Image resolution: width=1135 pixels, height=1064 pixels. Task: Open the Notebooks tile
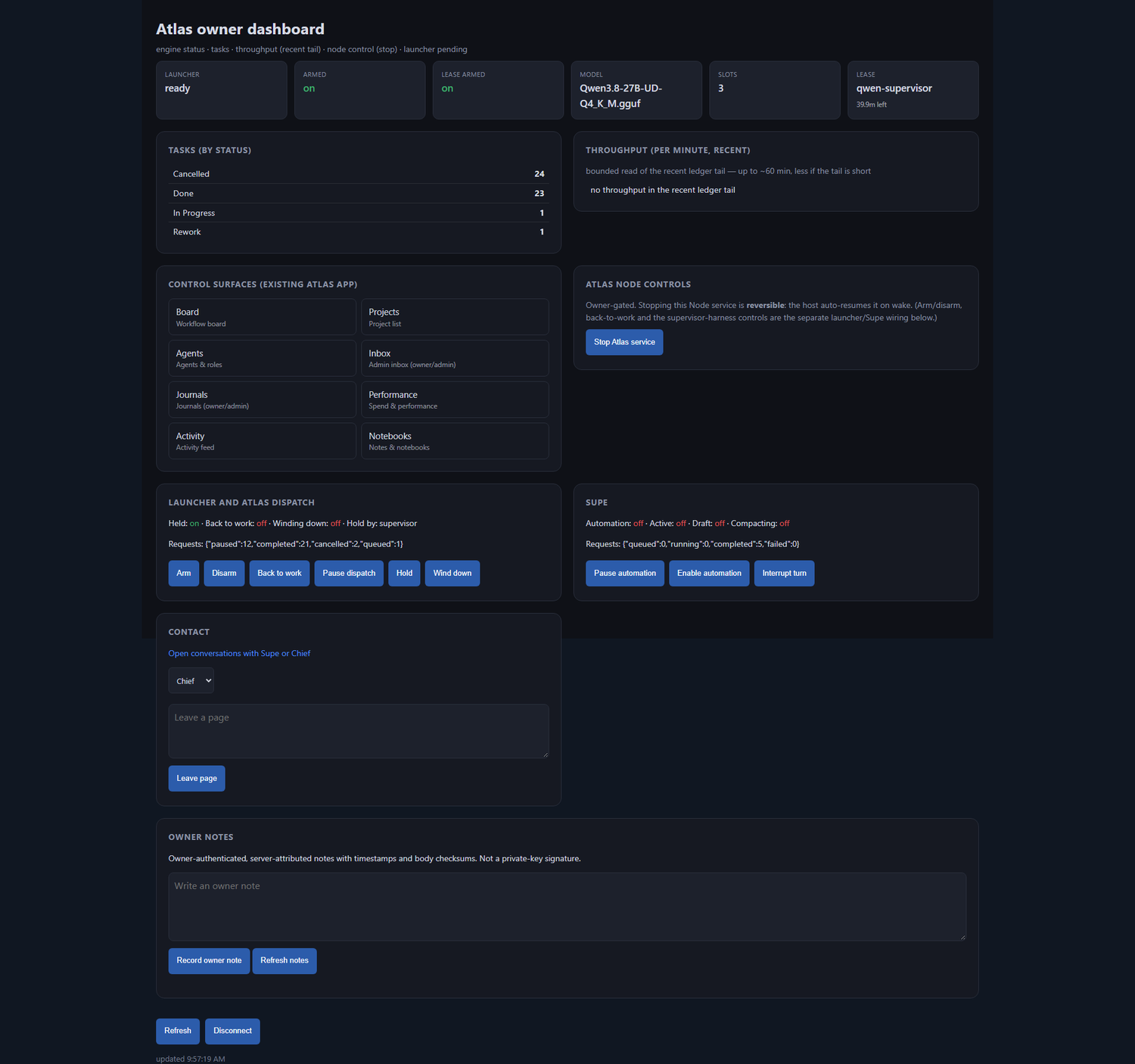(x=455, y=441)
